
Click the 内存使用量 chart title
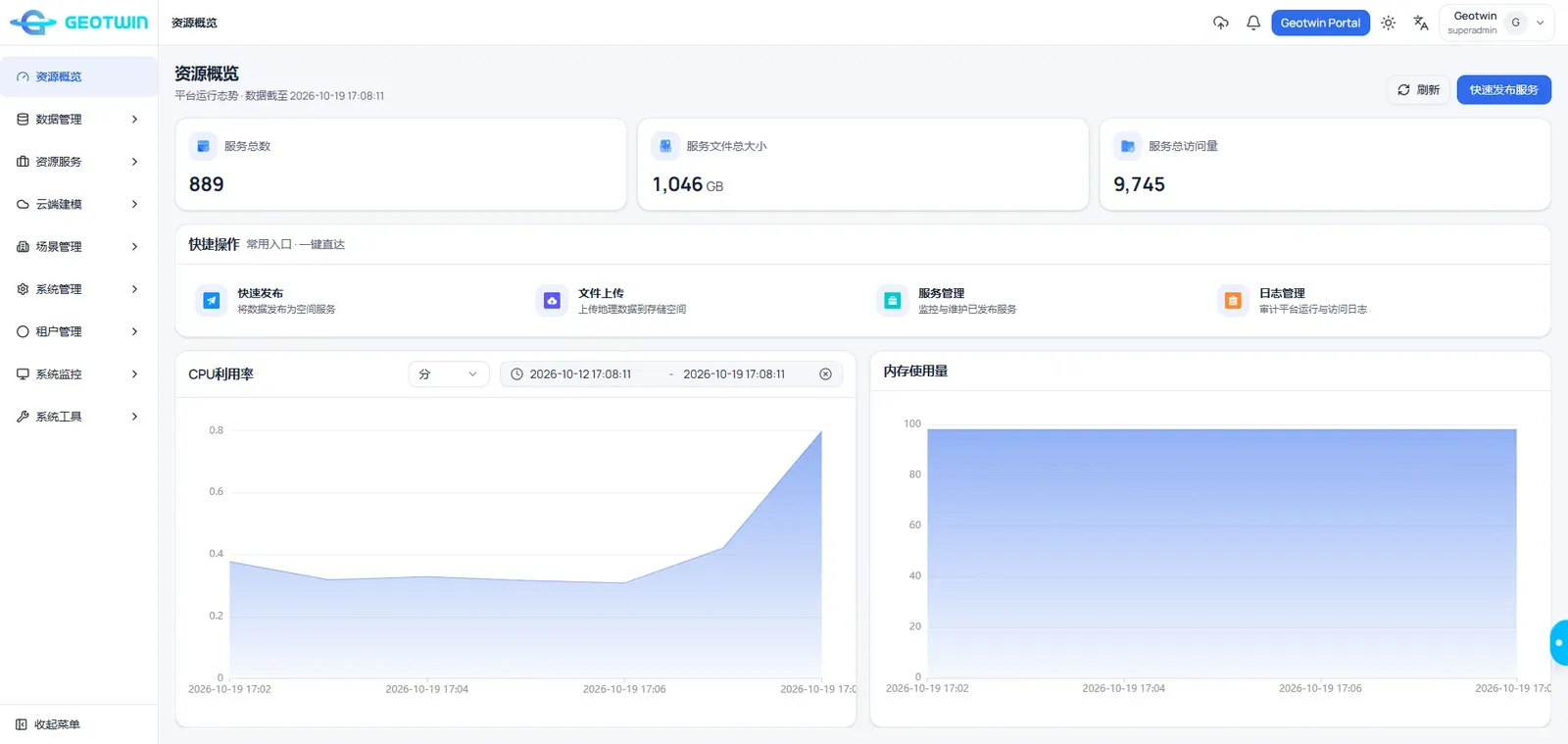(x=915, y=372)
